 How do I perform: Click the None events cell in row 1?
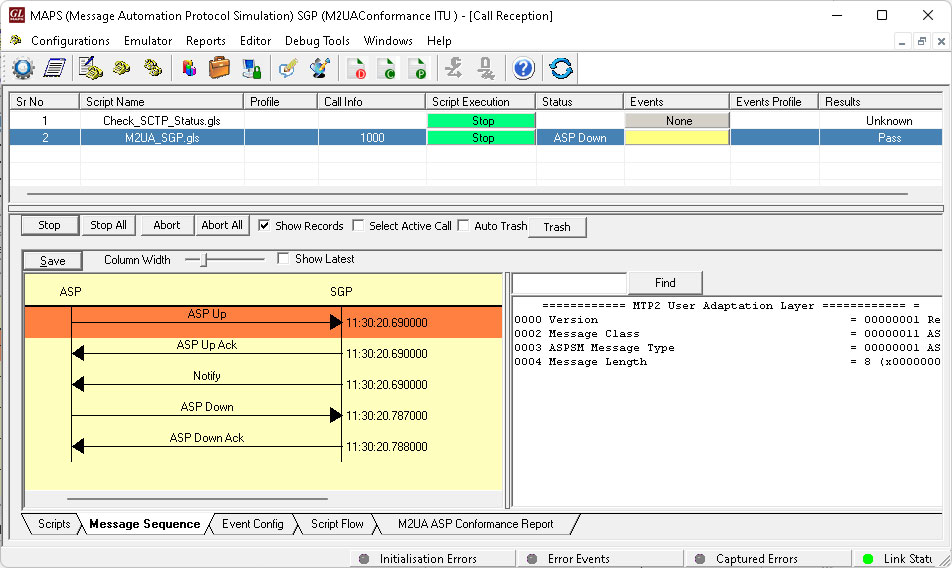pos(677,121)
